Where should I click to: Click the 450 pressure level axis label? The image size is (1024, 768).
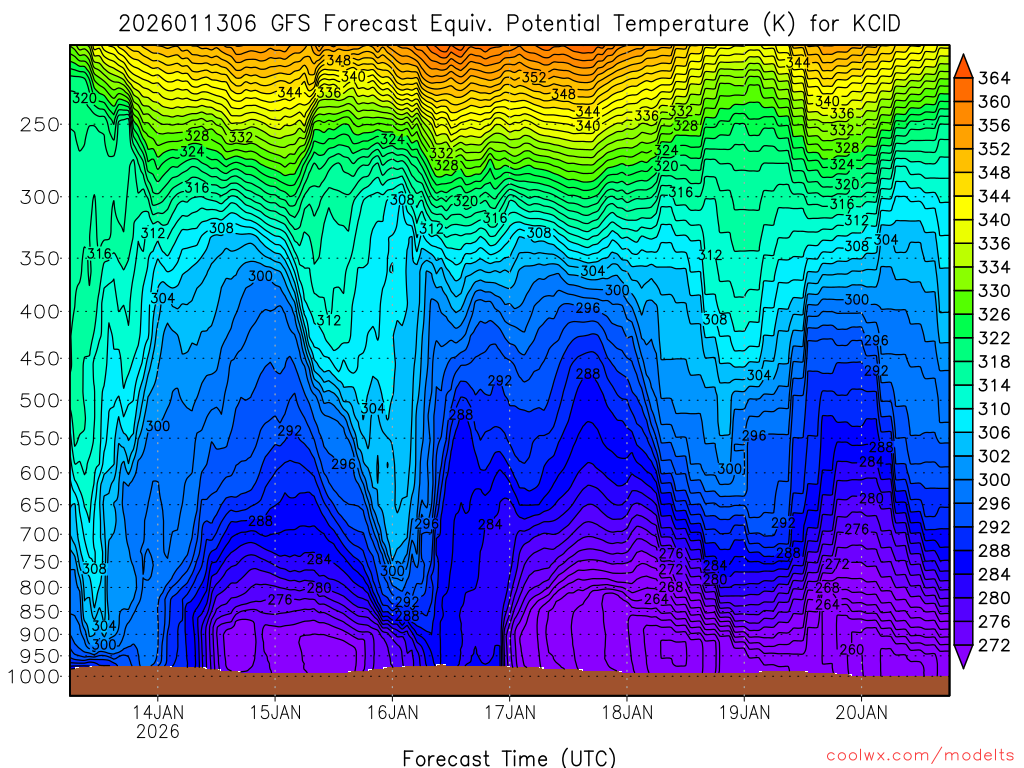40,358
